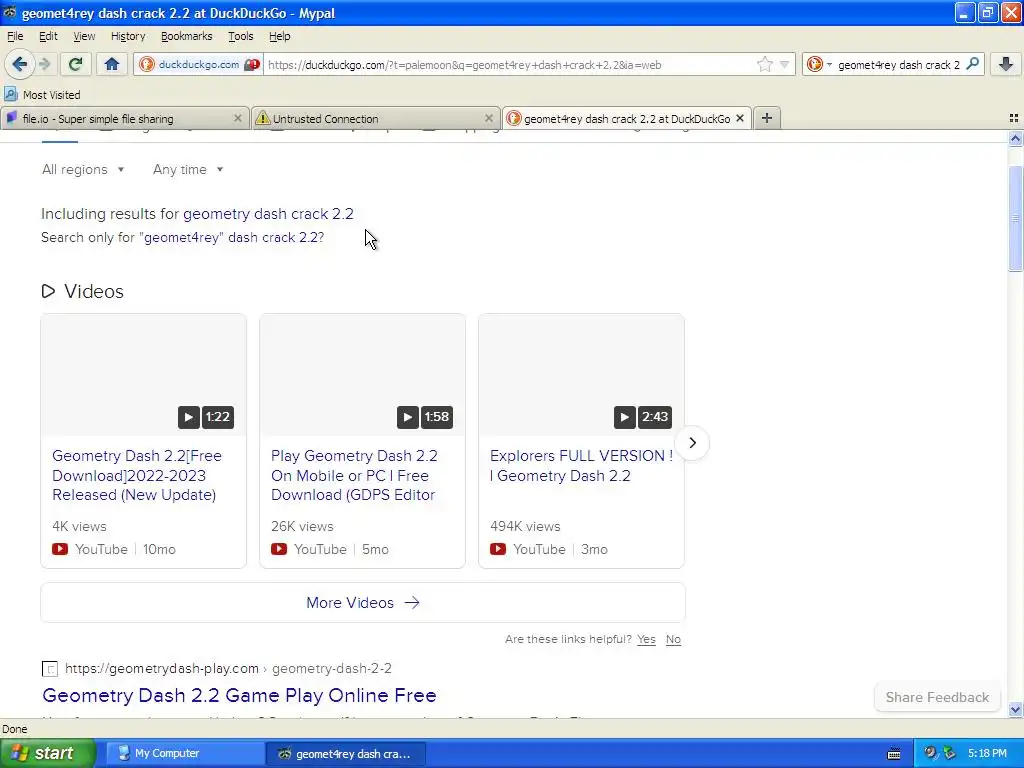The width and height of the screenshot is (1024, 768).
Task: Go back with the browser back arrow
Action: (x=20, y=64)
